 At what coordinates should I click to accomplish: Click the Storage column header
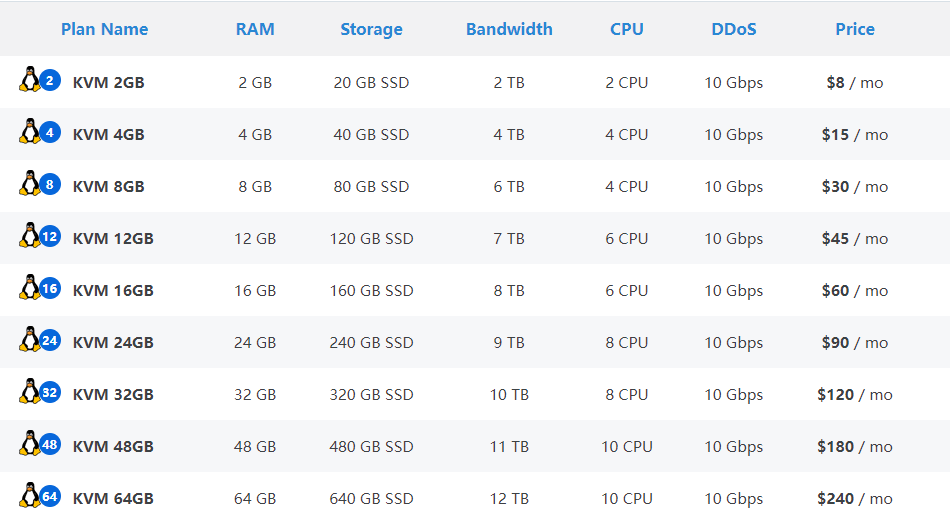pos(371,29)
